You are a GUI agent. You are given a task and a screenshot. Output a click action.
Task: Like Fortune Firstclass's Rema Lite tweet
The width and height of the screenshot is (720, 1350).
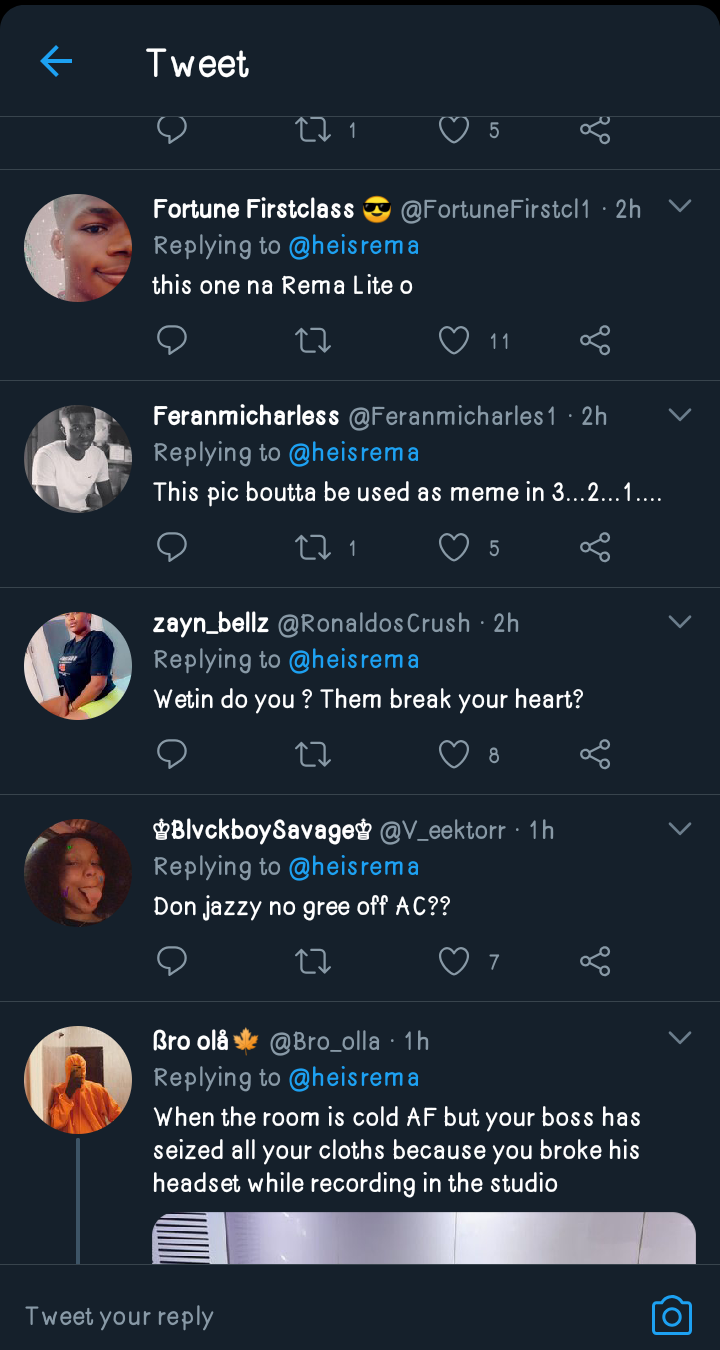[x=455, y=341]
